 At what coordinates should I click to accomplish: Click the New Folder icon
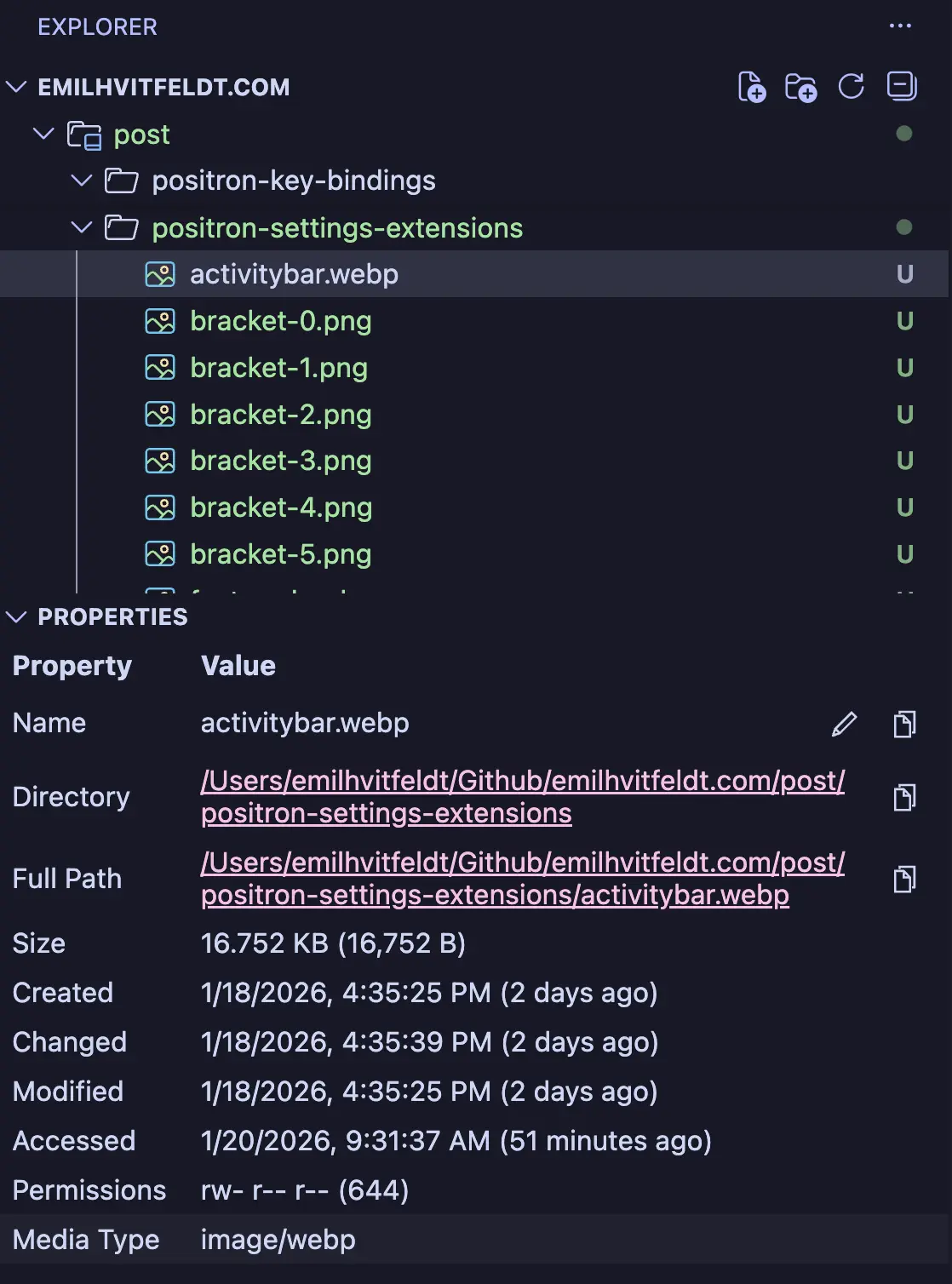800,87
